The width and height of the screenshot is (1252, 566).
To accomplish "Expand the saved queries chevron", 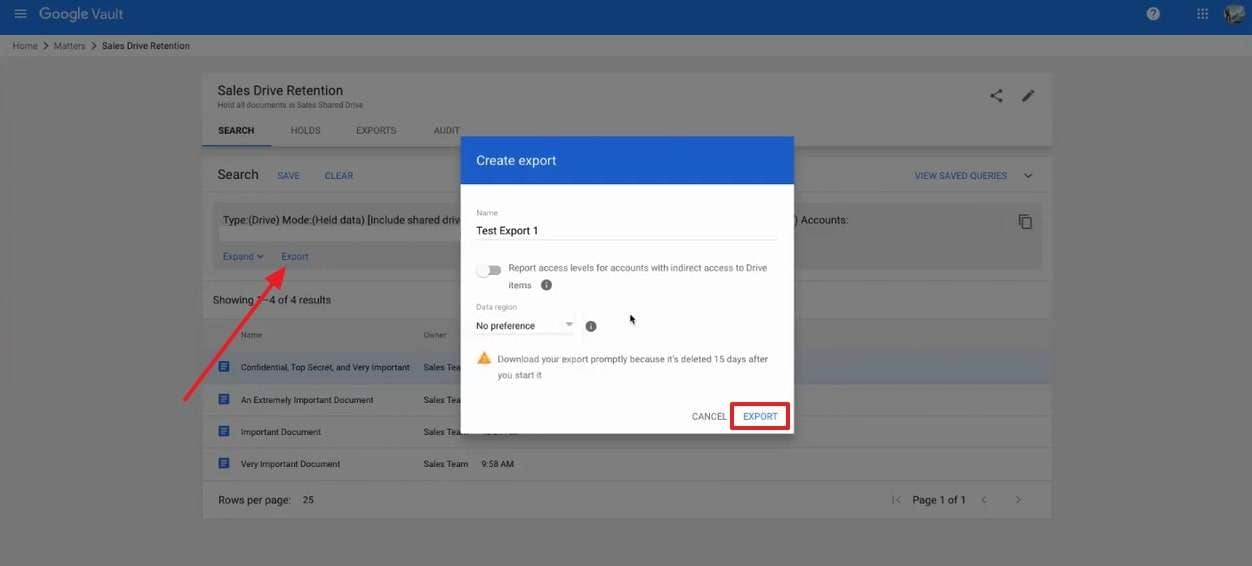I will [x=1028, y=176].
